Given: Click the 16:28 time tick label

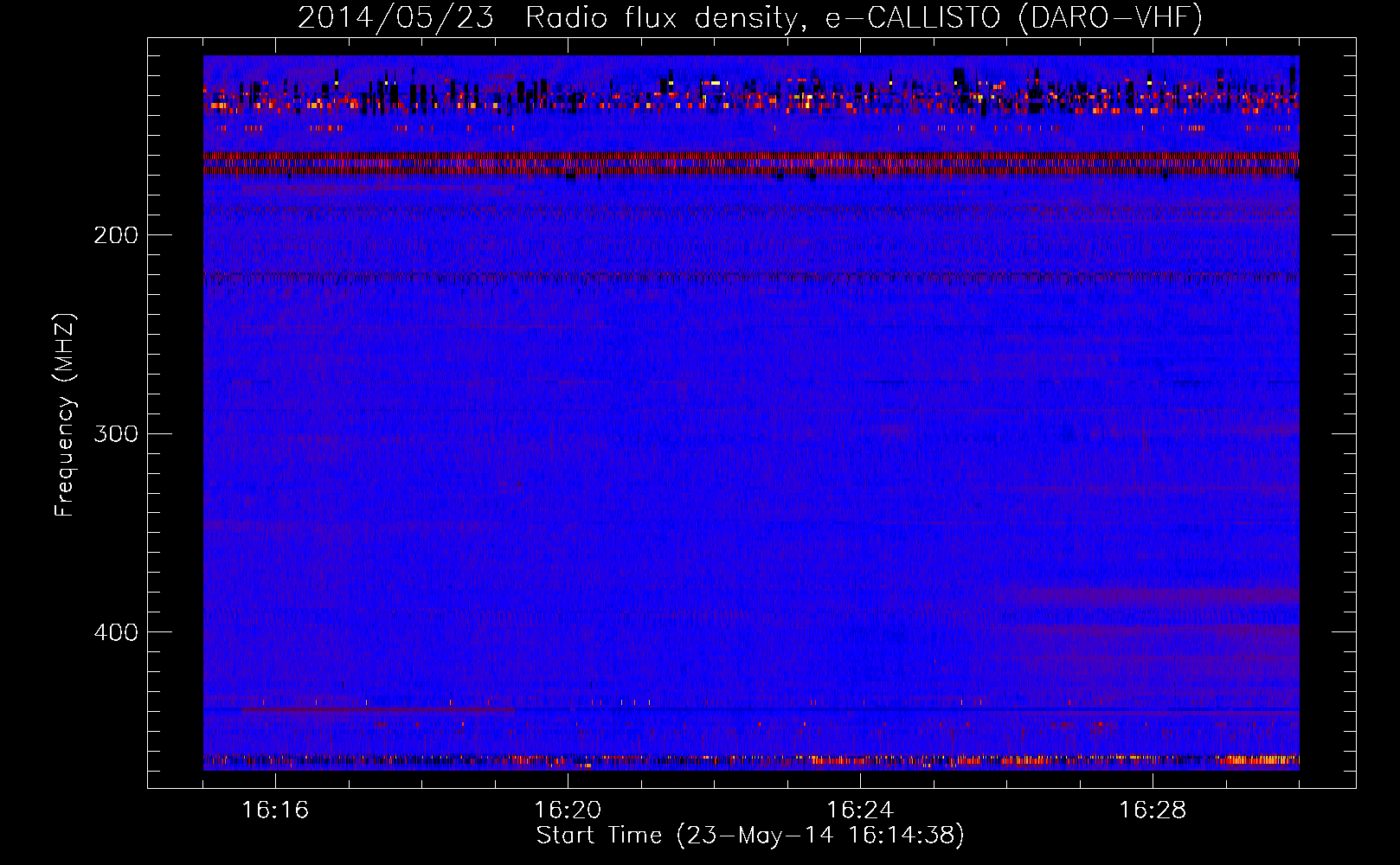Looking at the screenshot, I should click(x=1153, y=811).
